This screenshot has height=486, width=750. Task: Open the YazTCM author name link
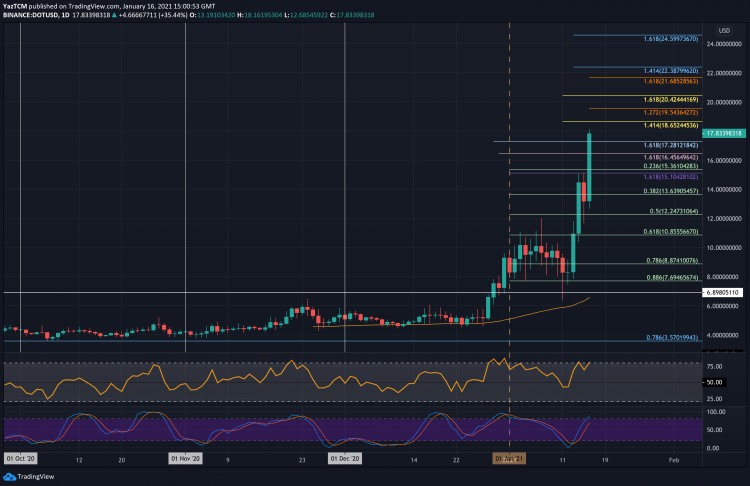(x=16, y=5)
